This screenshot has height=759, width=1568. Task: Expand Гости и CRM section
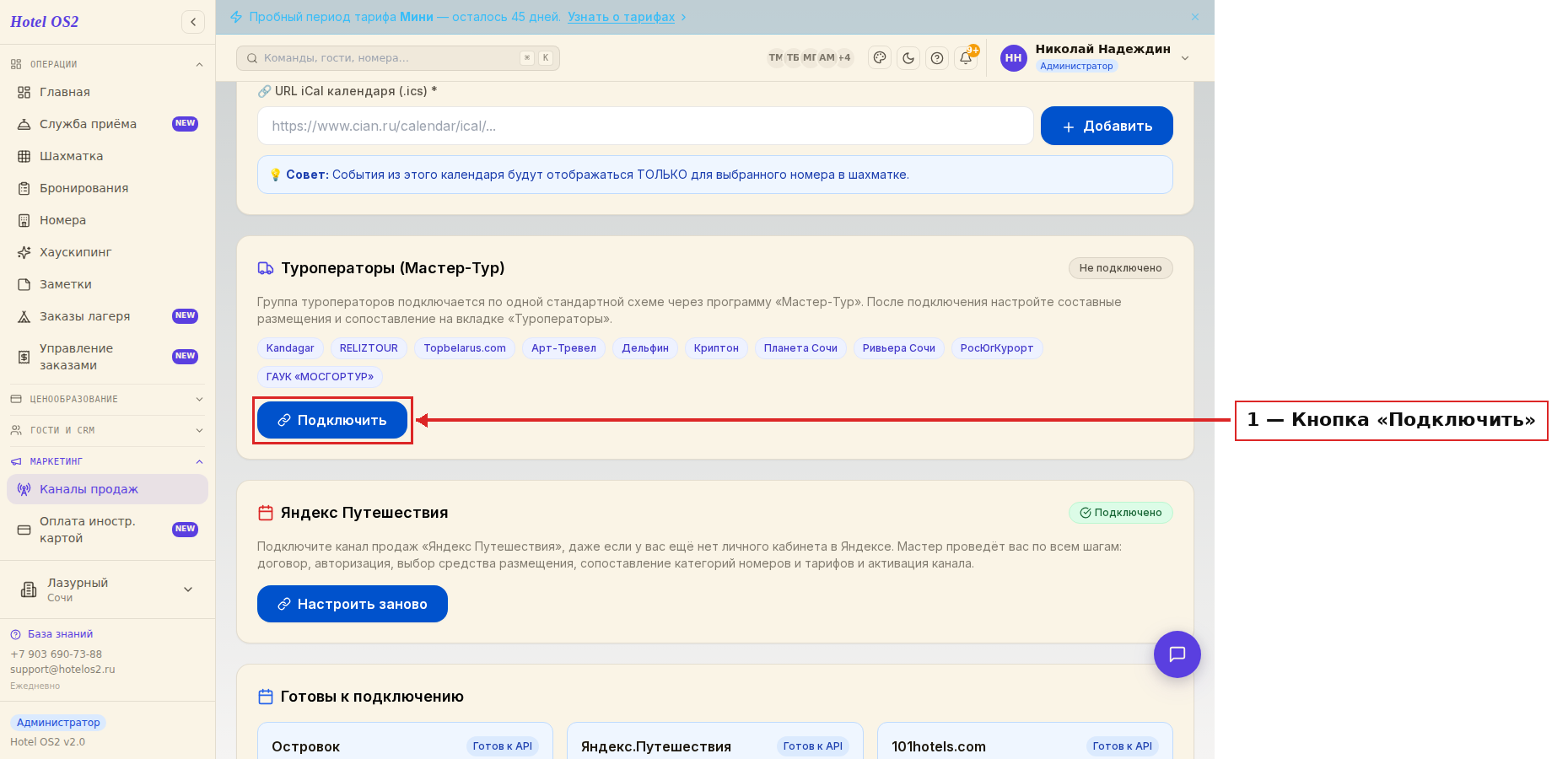coord(107,430)
